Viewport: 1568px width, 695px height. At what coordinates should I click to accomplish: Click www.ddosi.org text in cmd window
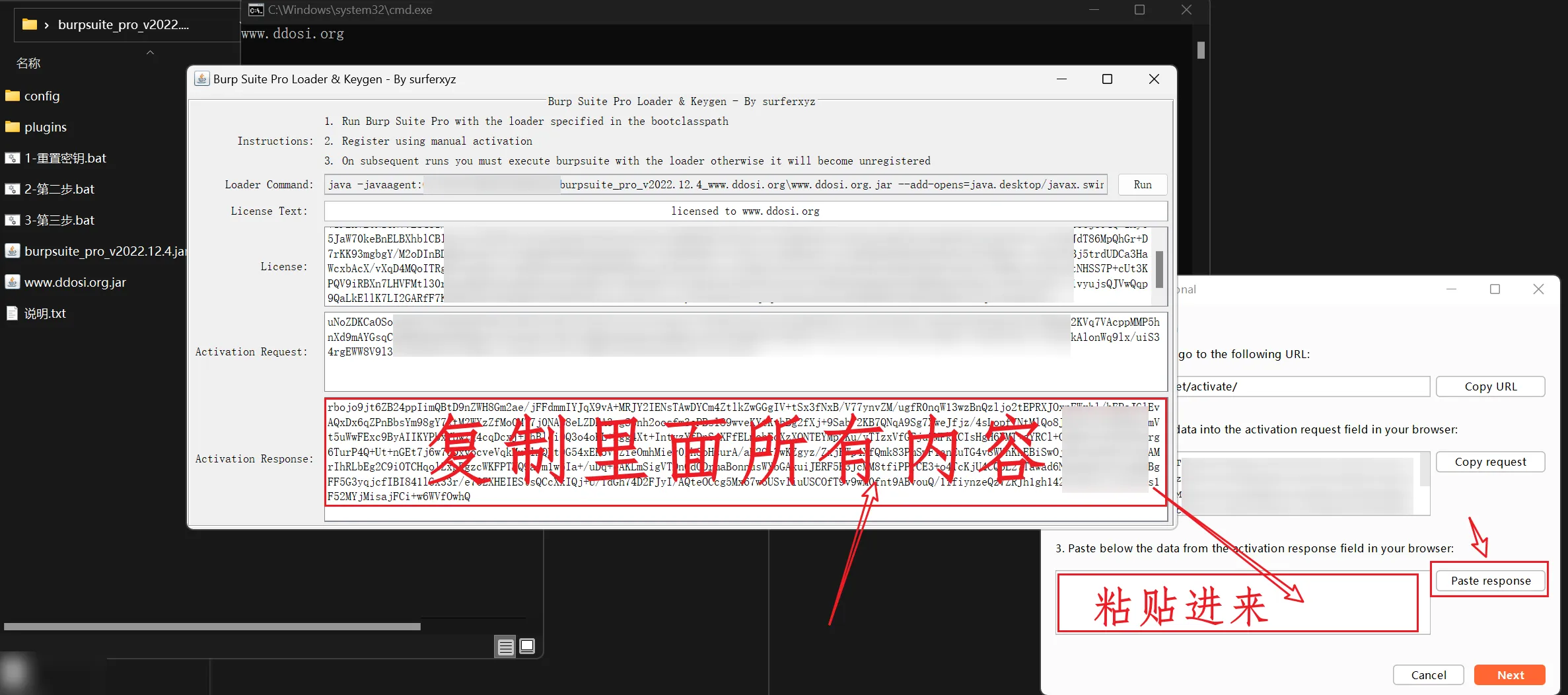point(293,34)
